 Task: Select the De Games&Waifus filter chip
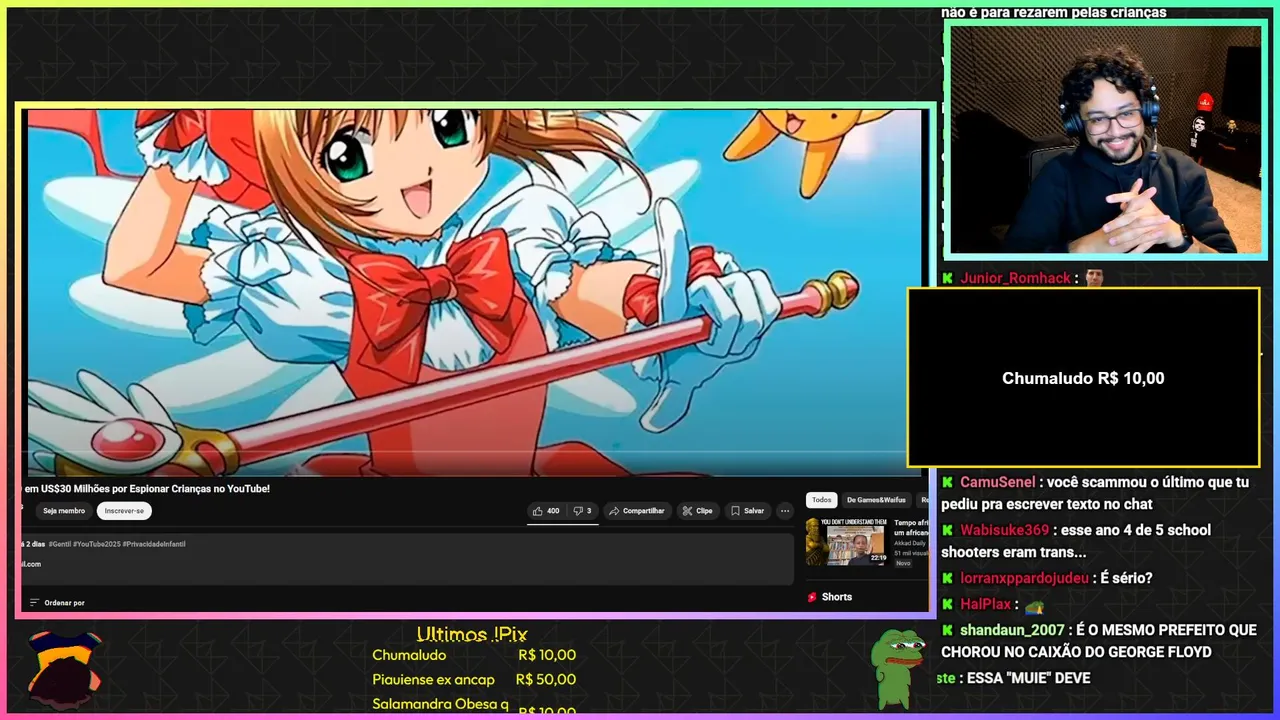coord(876,500)
